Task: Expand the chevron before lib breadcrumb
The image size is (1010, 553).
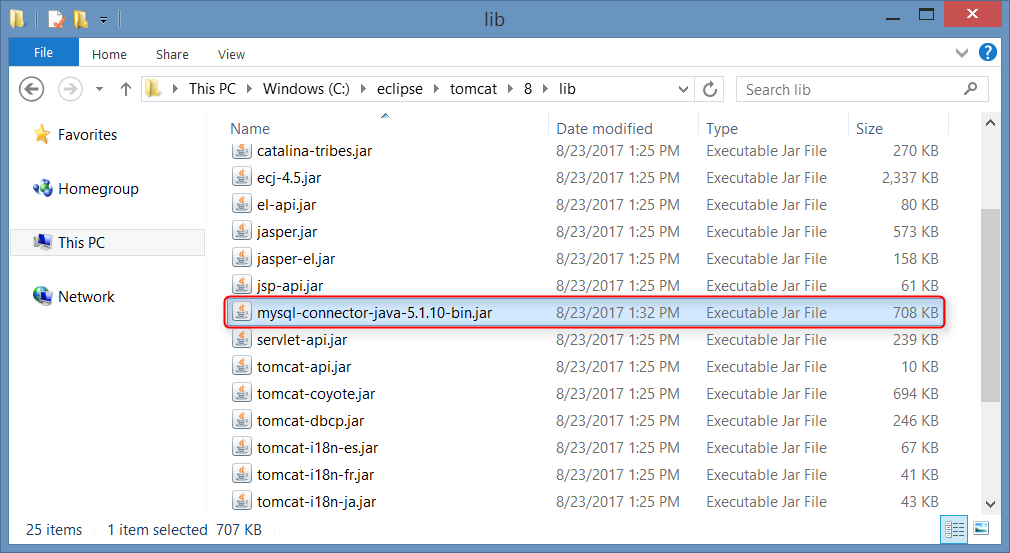Action: 546,89
